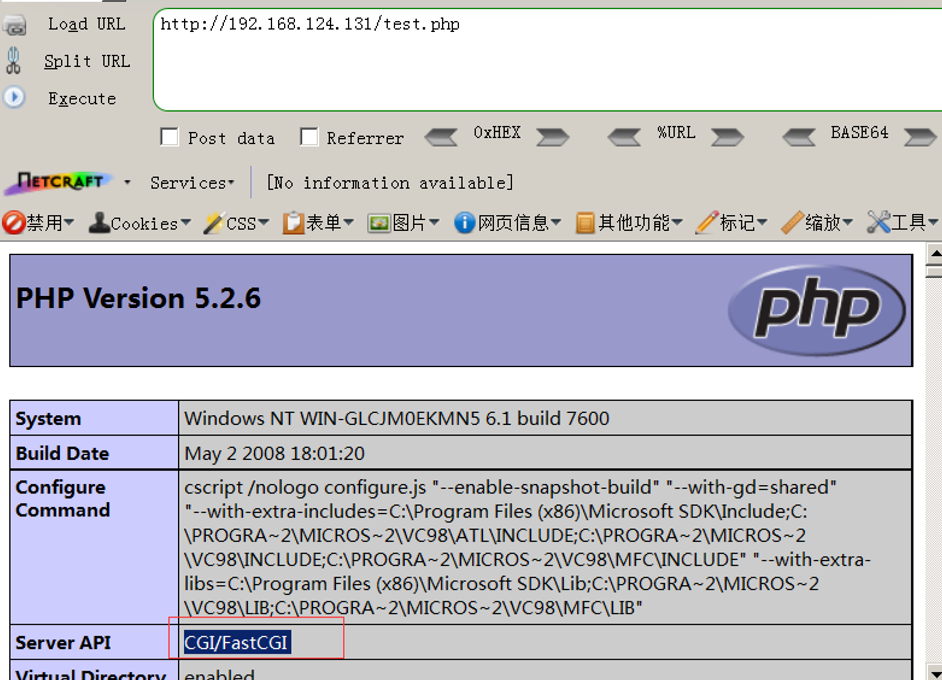
Task: Click the No information available text
Action: (x=390, y=183)
